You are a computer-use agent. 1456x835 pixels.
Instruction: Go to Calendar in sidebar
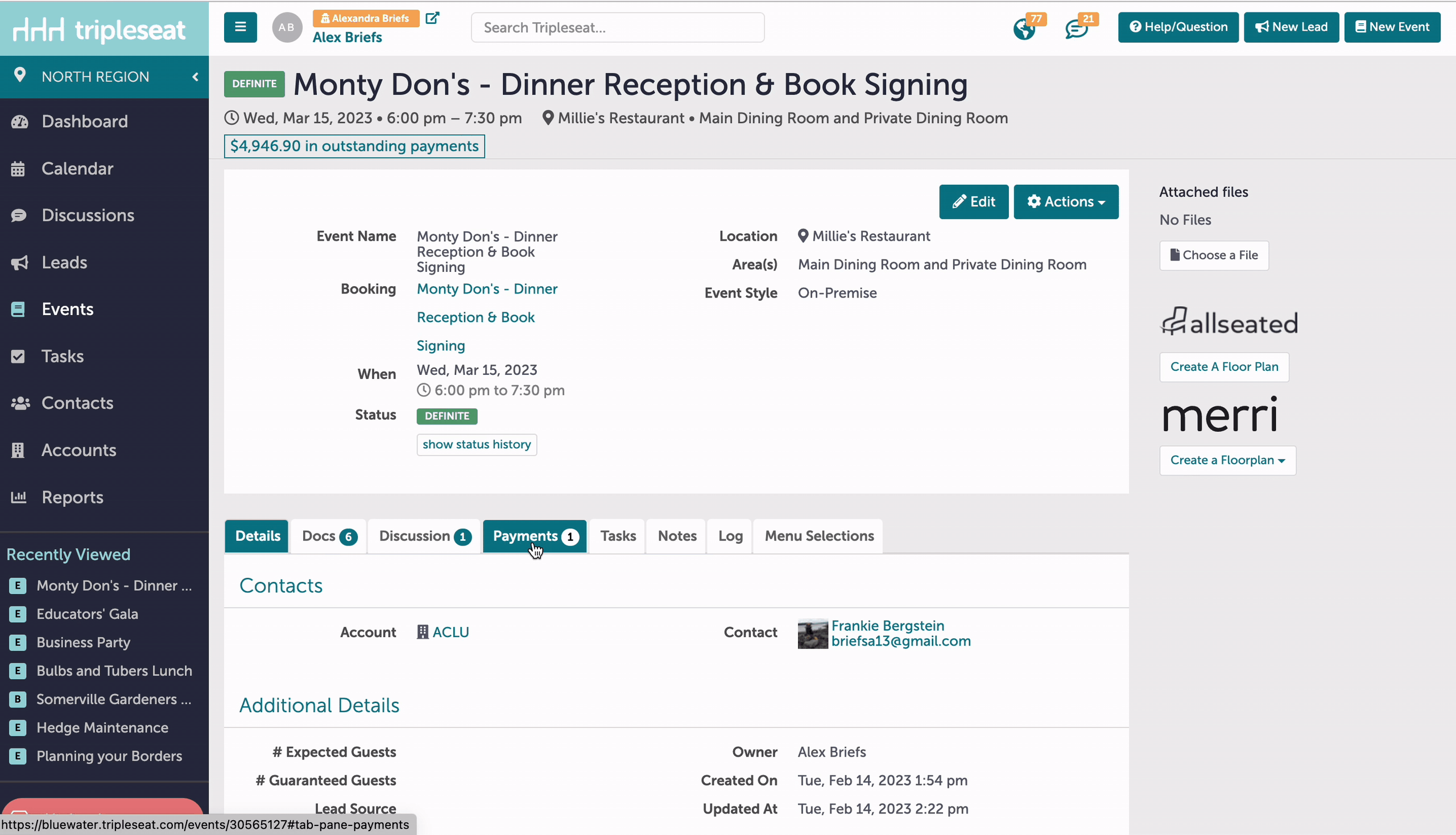[77, 168]
